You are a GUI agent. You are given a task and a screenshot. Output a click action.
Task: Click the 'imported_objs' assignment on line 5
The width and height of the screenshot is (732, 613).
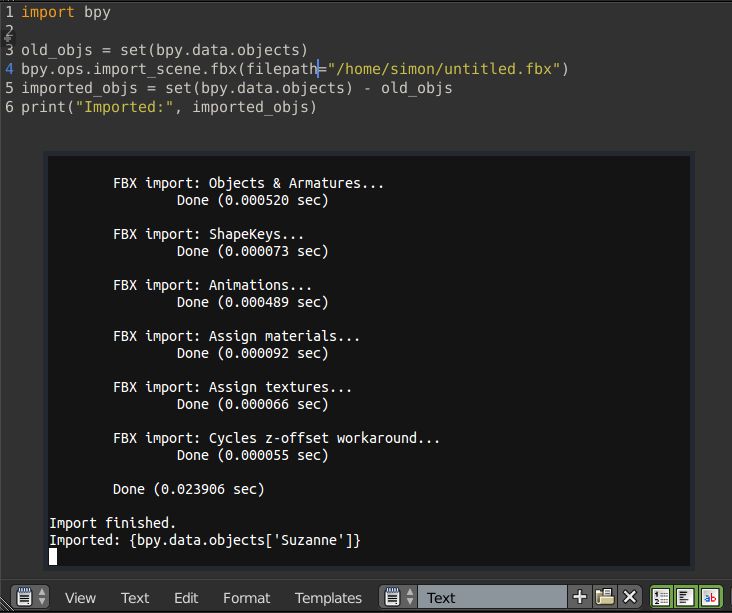237,88
